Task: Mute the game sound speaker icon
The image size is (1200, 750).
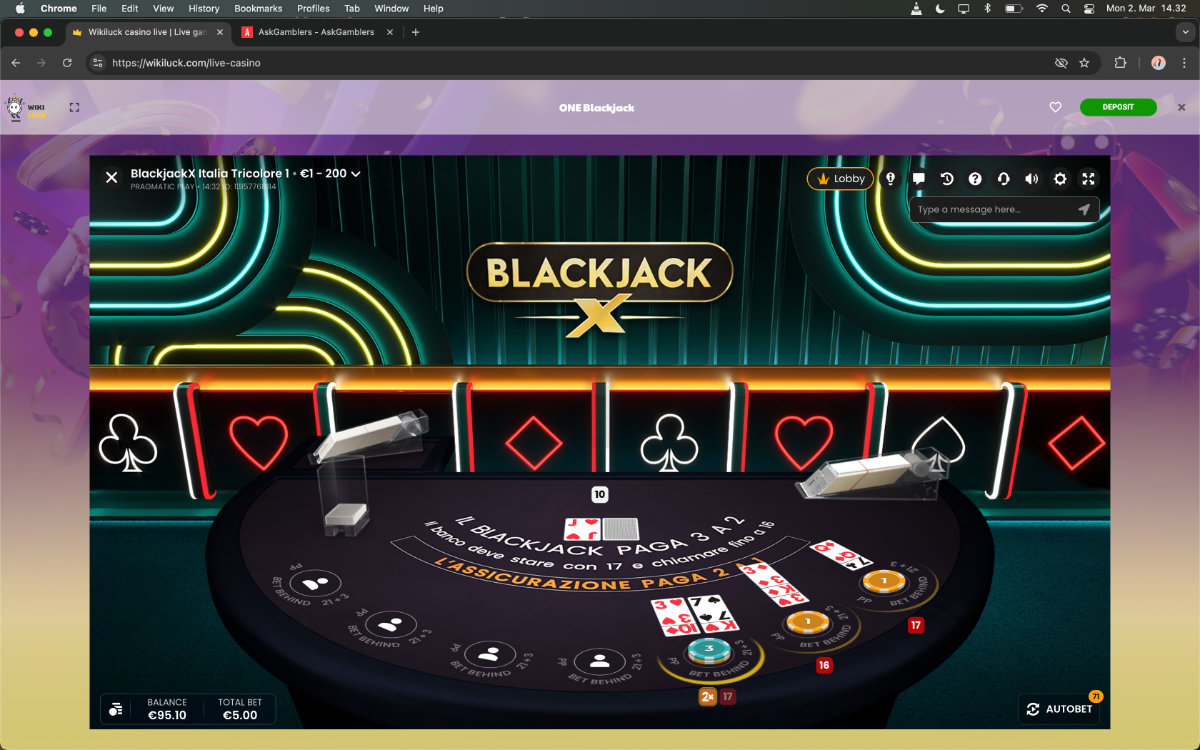Action: pyautogui.click(x=1032, y=179)
